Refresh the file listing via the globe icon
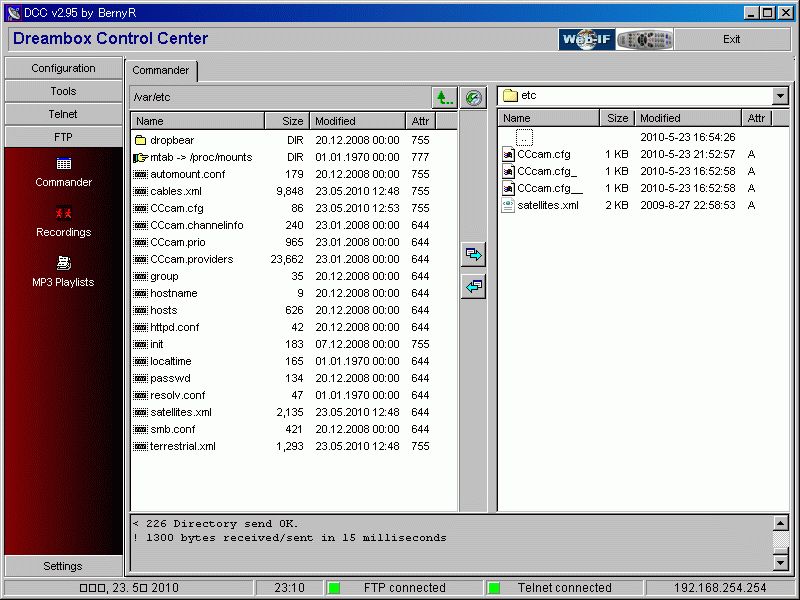The image size is (800, 600). [x=473, y=97]
